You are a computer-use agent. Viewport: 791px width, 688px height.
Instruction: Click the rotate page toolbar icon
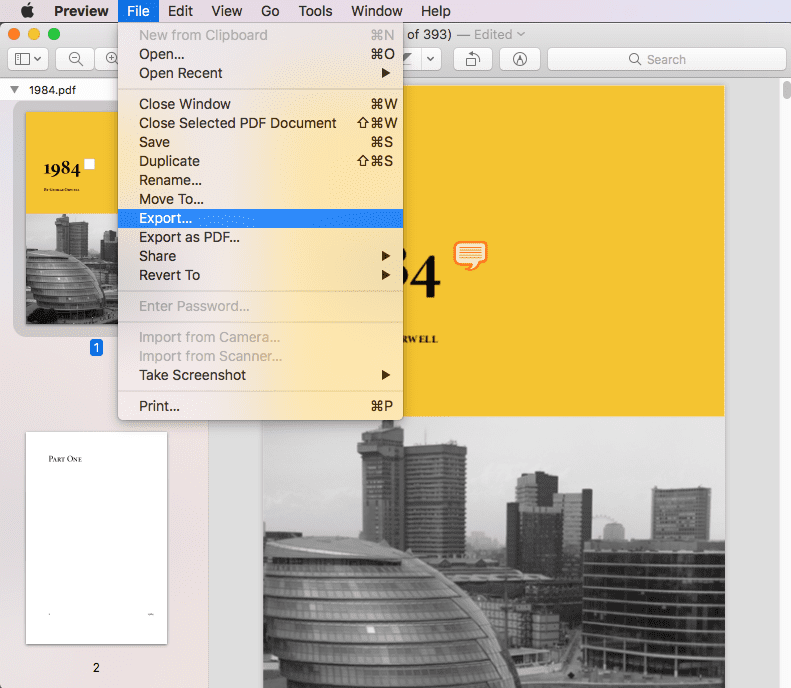pos(472,59)
